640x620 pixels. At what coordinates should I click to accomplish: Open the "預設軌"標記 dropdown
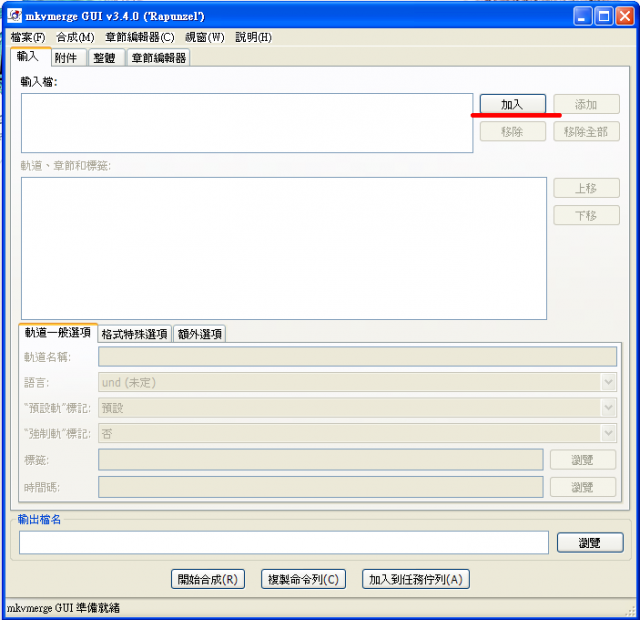tap(358, 407)
